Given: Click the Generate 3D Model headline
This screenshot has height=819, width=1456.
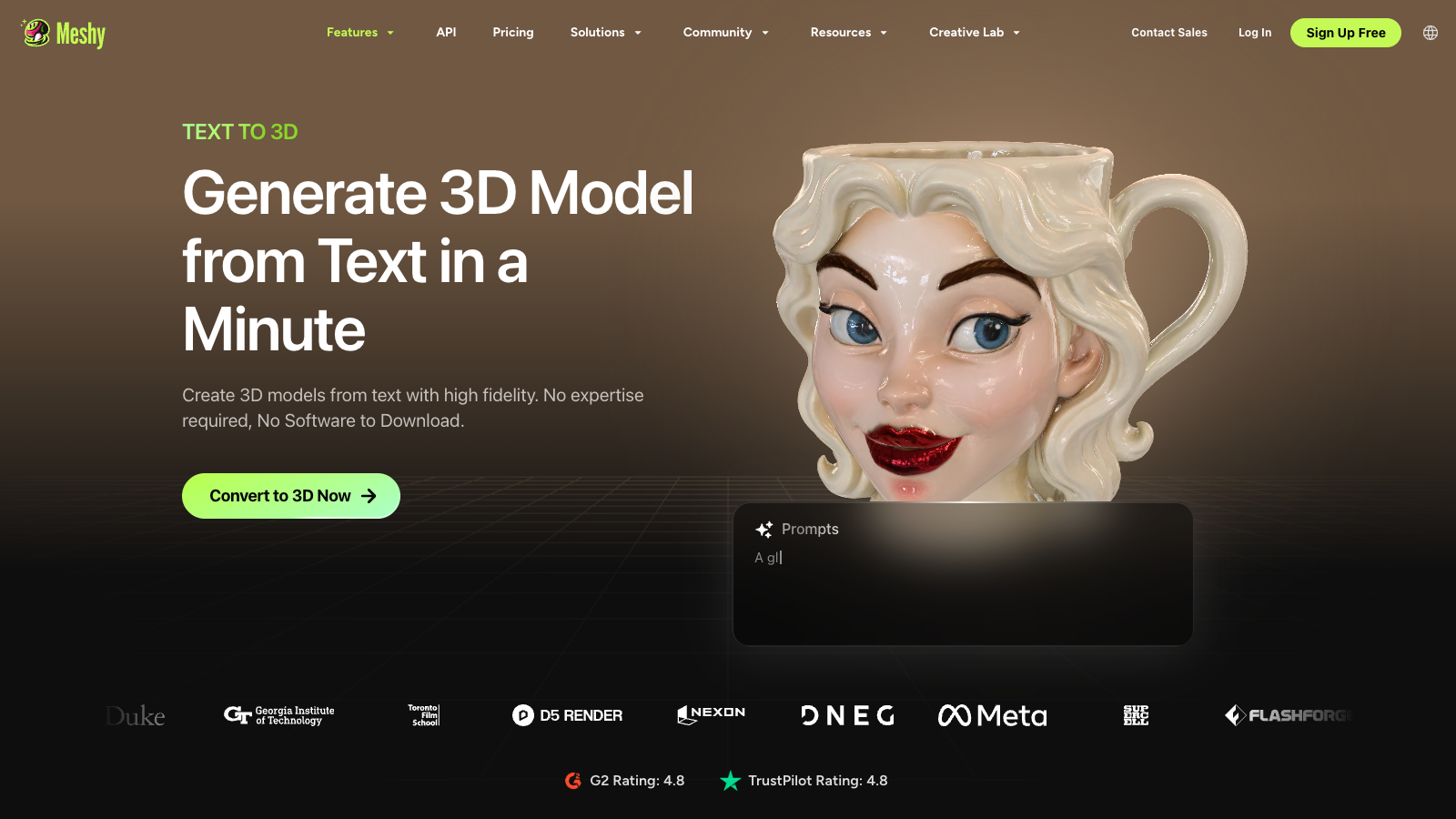Looking at the screenshot, I should click(438, 261).
